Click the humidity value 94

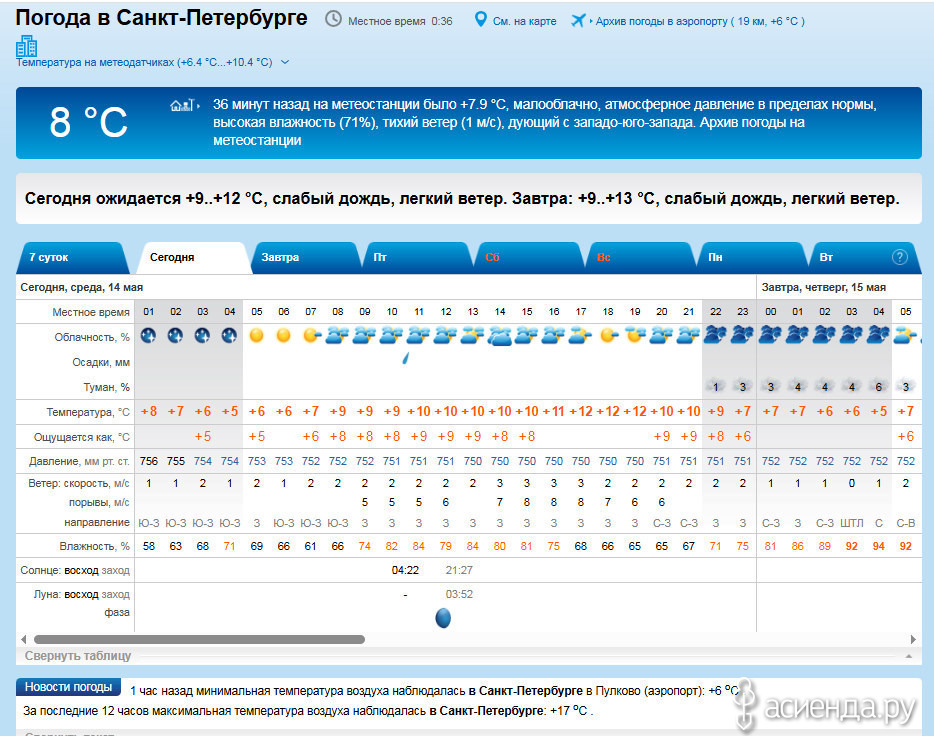[879, 546]
